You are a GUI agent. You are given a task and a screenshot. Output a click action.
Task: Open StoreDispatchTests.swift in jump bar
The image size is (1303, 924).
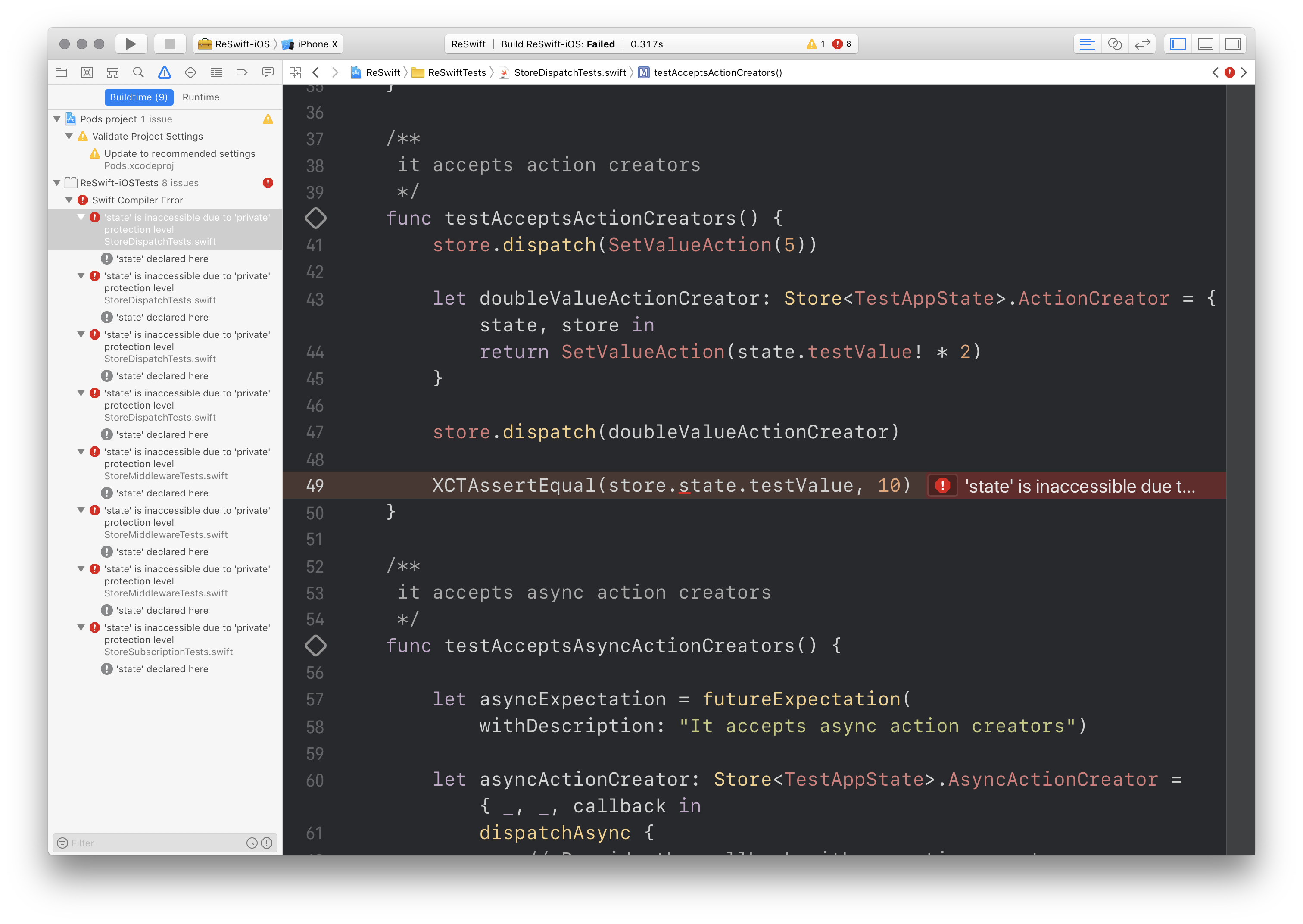pyautogui.click(x=563, y=72)
